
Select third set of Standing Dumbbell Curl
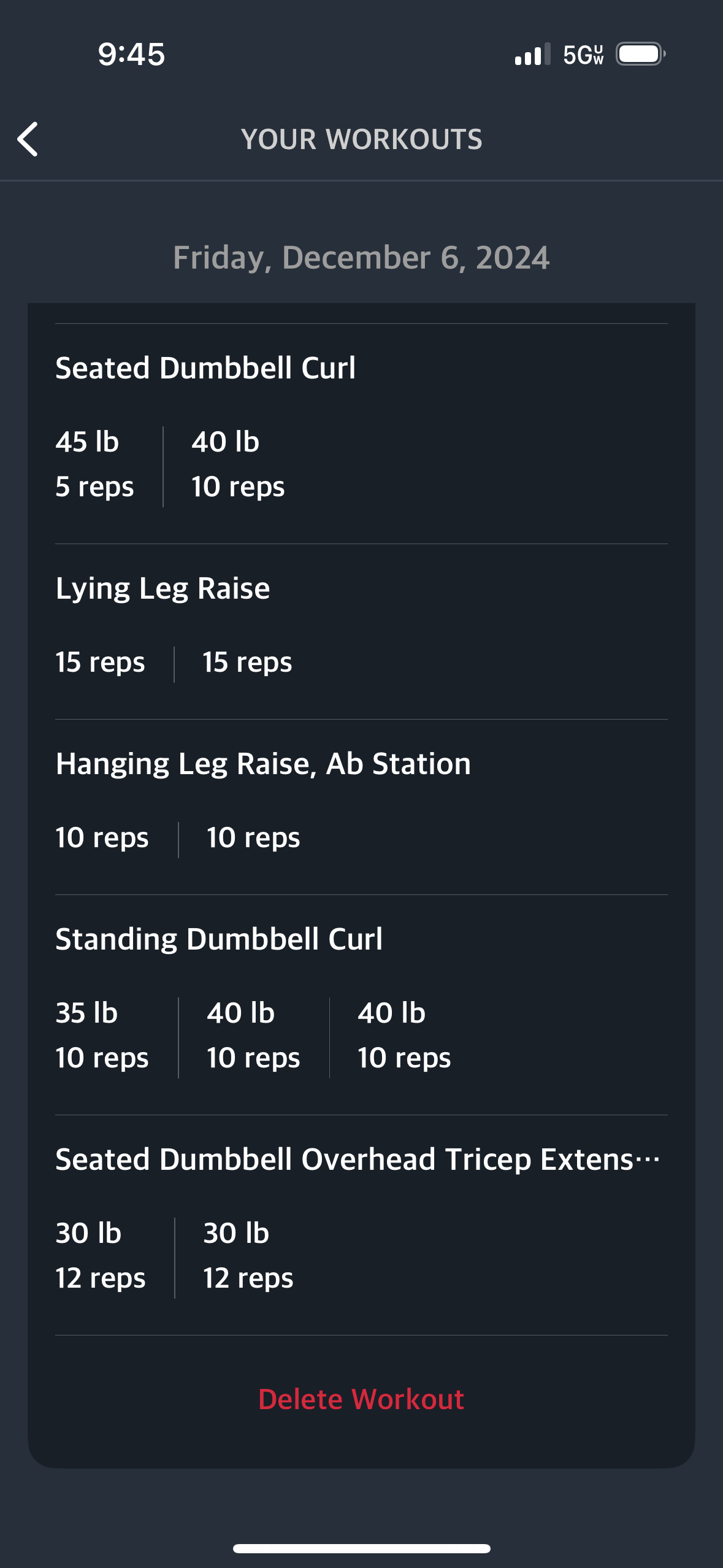pyautogui.click(x=404, y=1036)
